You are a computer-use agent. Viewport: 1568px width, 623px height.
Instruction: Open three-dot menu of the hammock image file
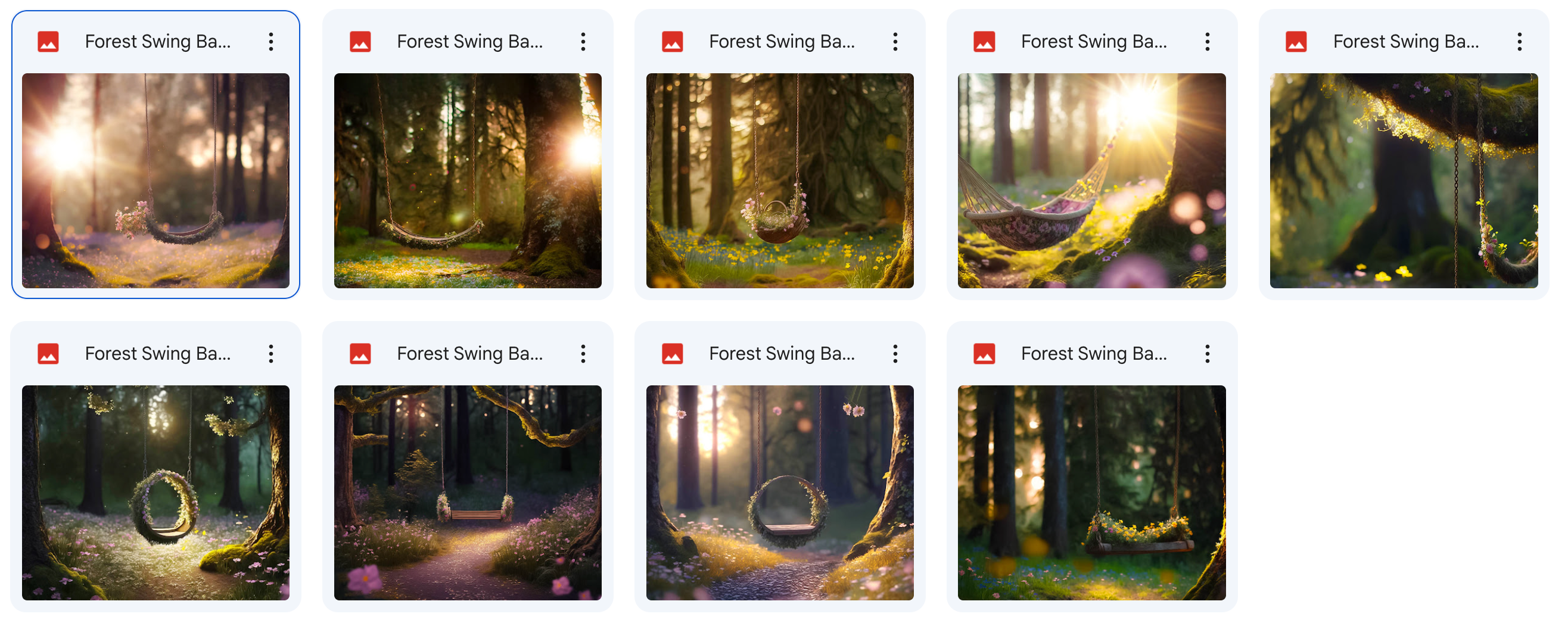(1207, 42)
